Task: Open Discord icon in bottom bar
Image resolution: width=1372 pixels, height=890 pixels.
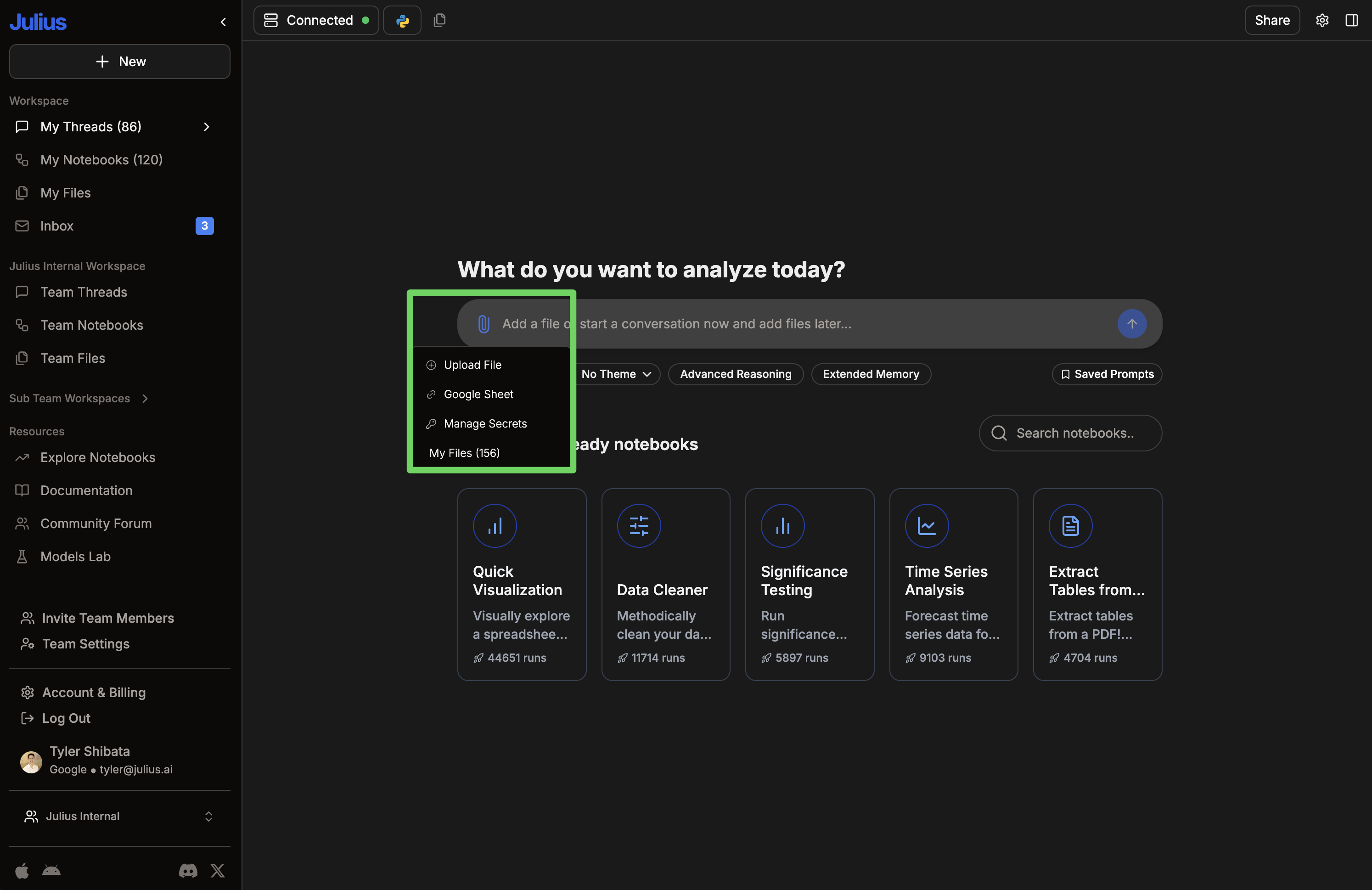Action: point(188,870)
